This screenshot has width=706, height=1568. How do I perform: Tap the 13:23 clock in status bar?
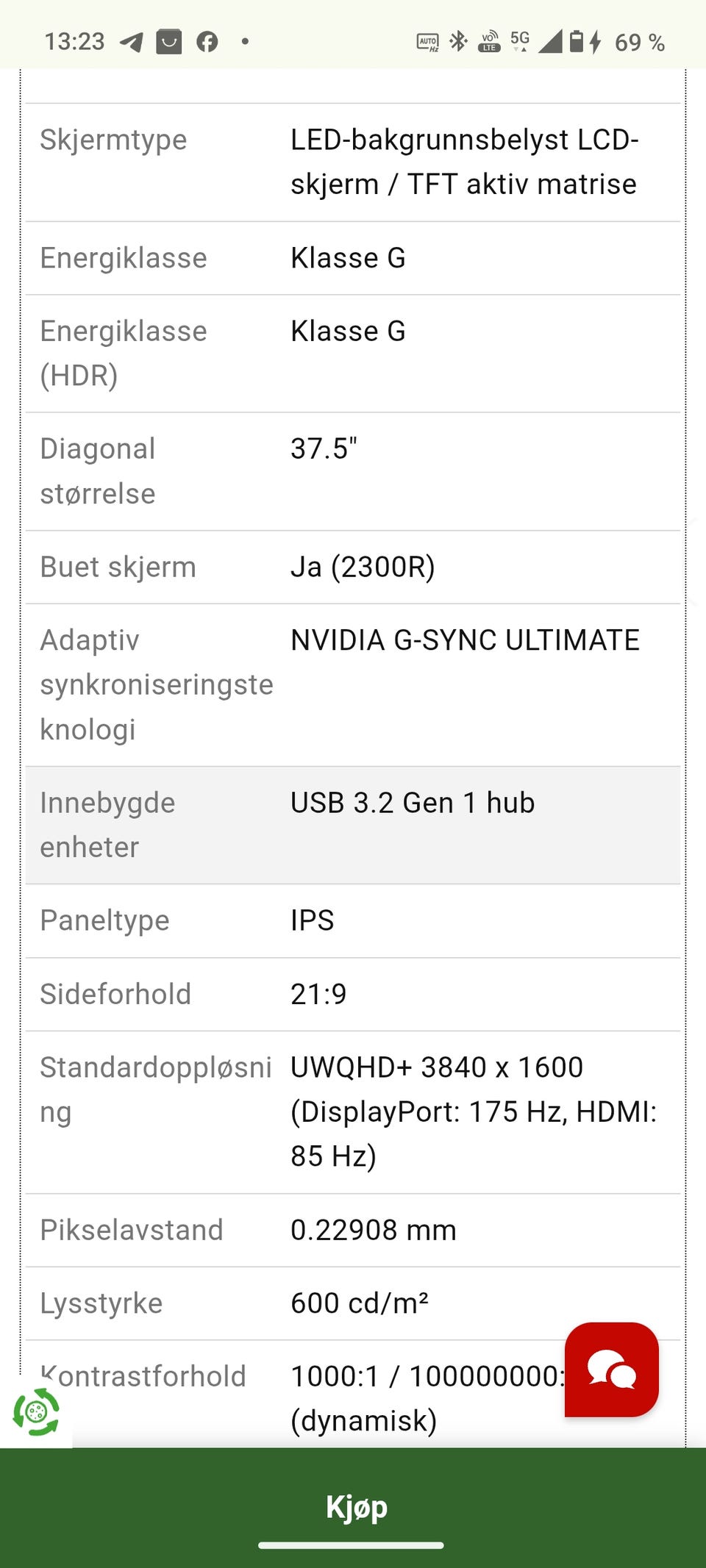(x=74, y=42)
